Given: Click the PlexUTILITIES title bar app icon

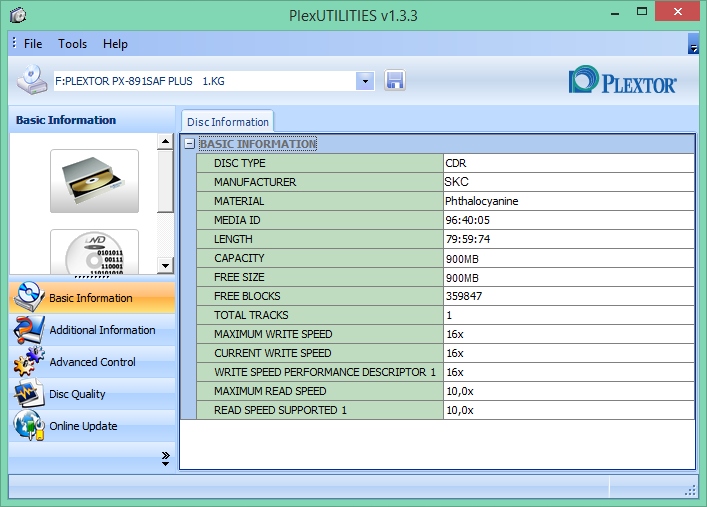Looking at the screenshot, I should [x=19, y=16].
